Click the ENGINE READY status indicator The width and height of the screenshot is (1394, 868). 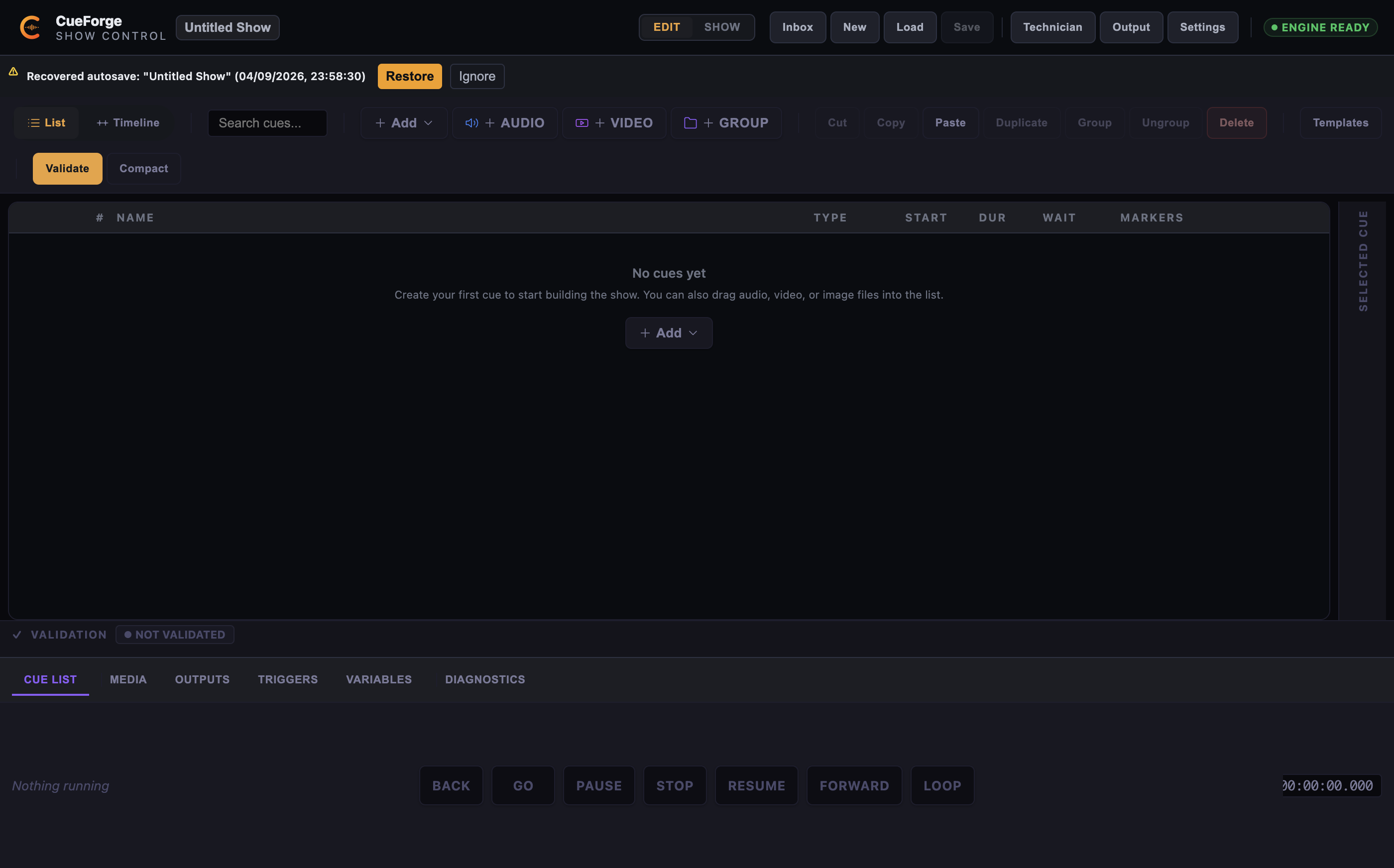pos(1320,27)
